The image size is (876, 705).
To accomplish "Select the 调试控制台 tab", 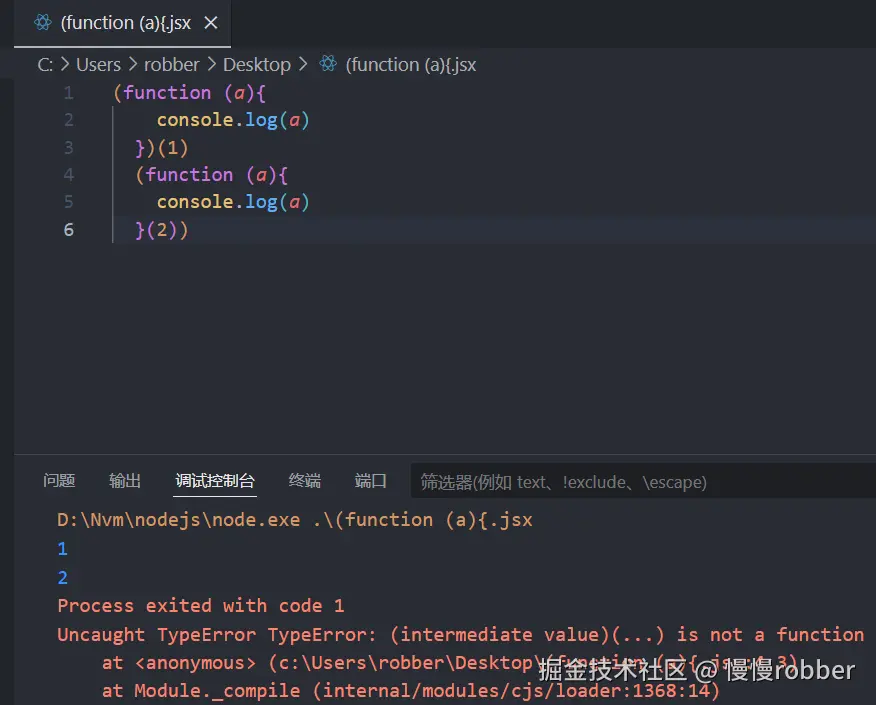I will (215, 481).
